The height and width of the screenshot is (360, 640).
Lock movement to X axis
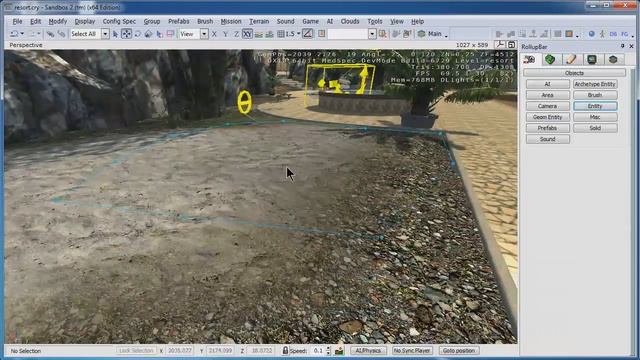tap(214, 34)
